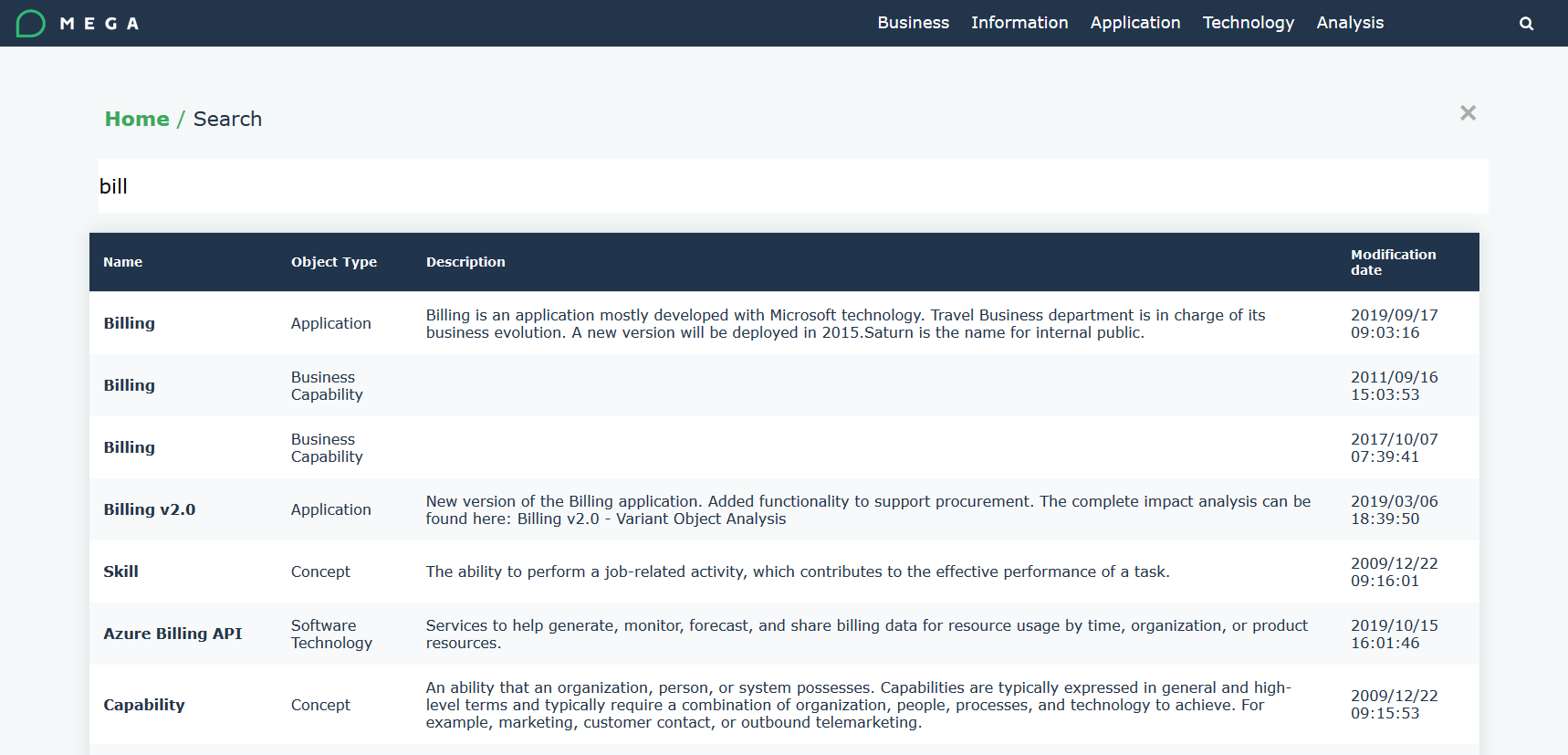The height and width of the screenshot is (755, 1568).
Task: Open the Capability concept result
Action: pyautogui.click(x=143, y=705)
